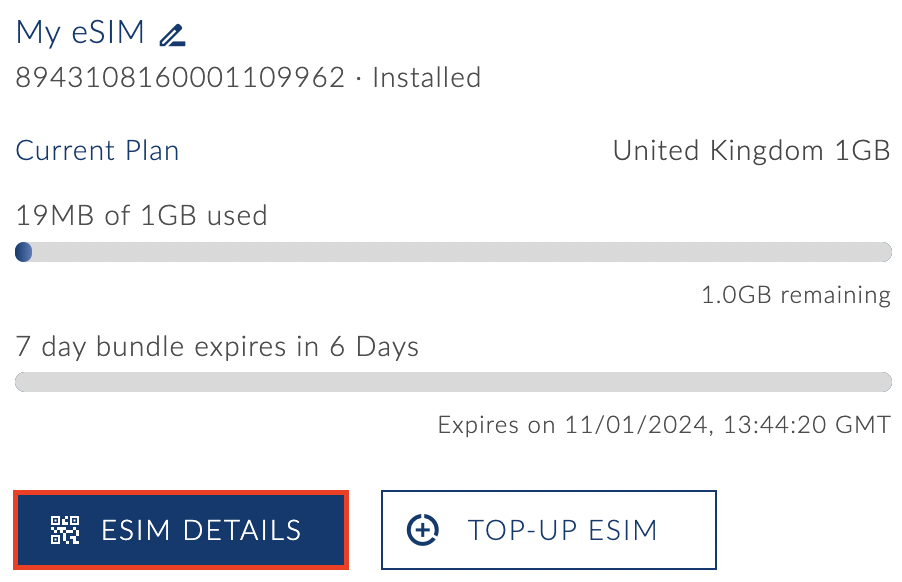Click the blue dot on the usage bar
Viewport: 902px width, 582px height.
pyautogui.click(x=23, y=252)
